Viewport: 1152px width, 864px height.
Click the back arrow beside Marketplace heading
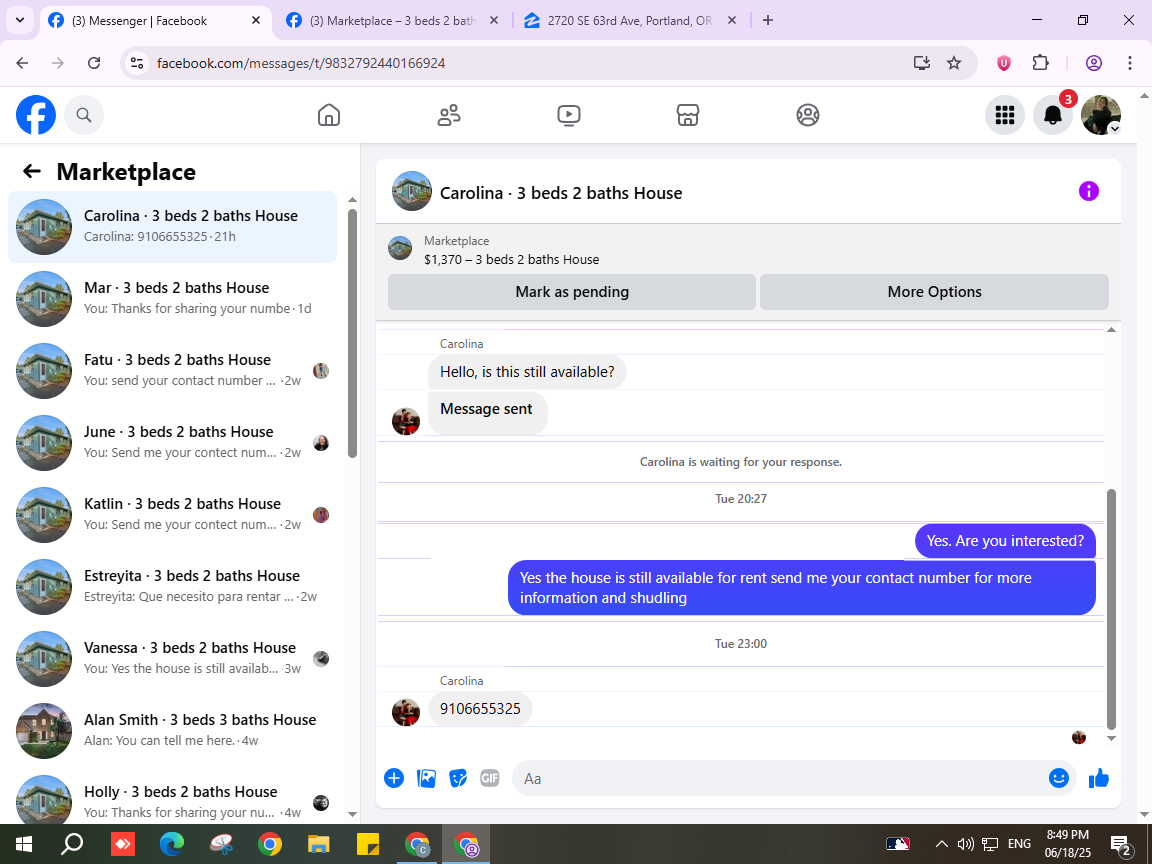(x=32, y=171)
